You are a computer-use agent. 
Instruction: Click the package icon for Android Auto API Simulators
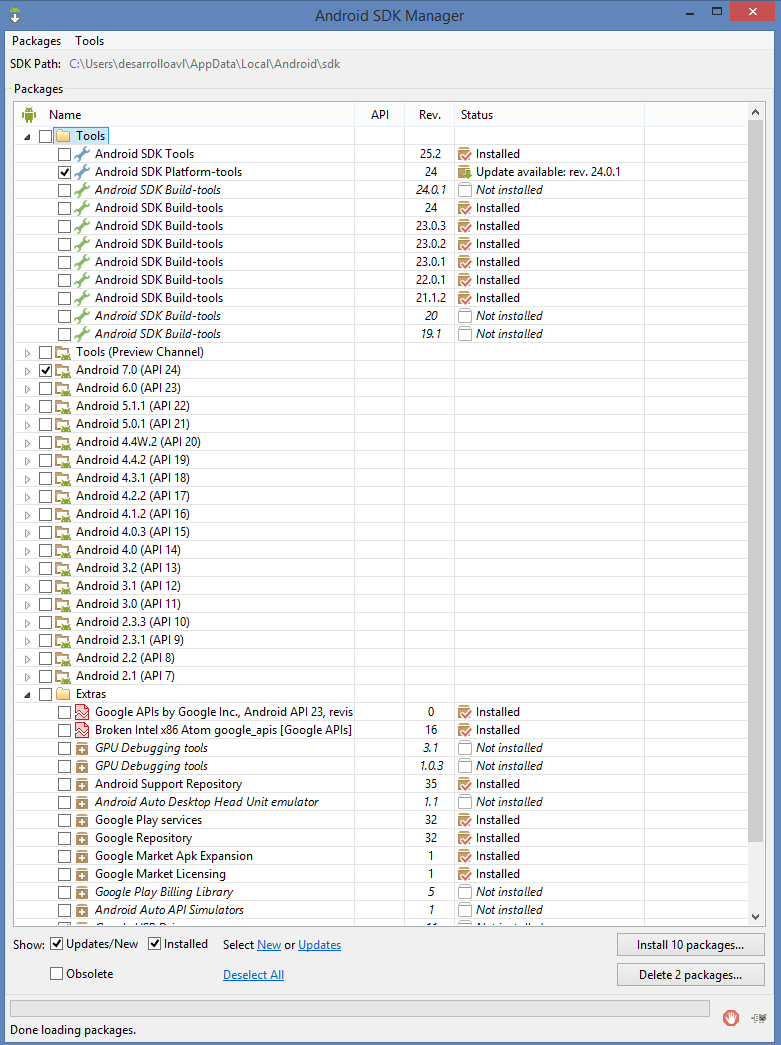point(82,910)
